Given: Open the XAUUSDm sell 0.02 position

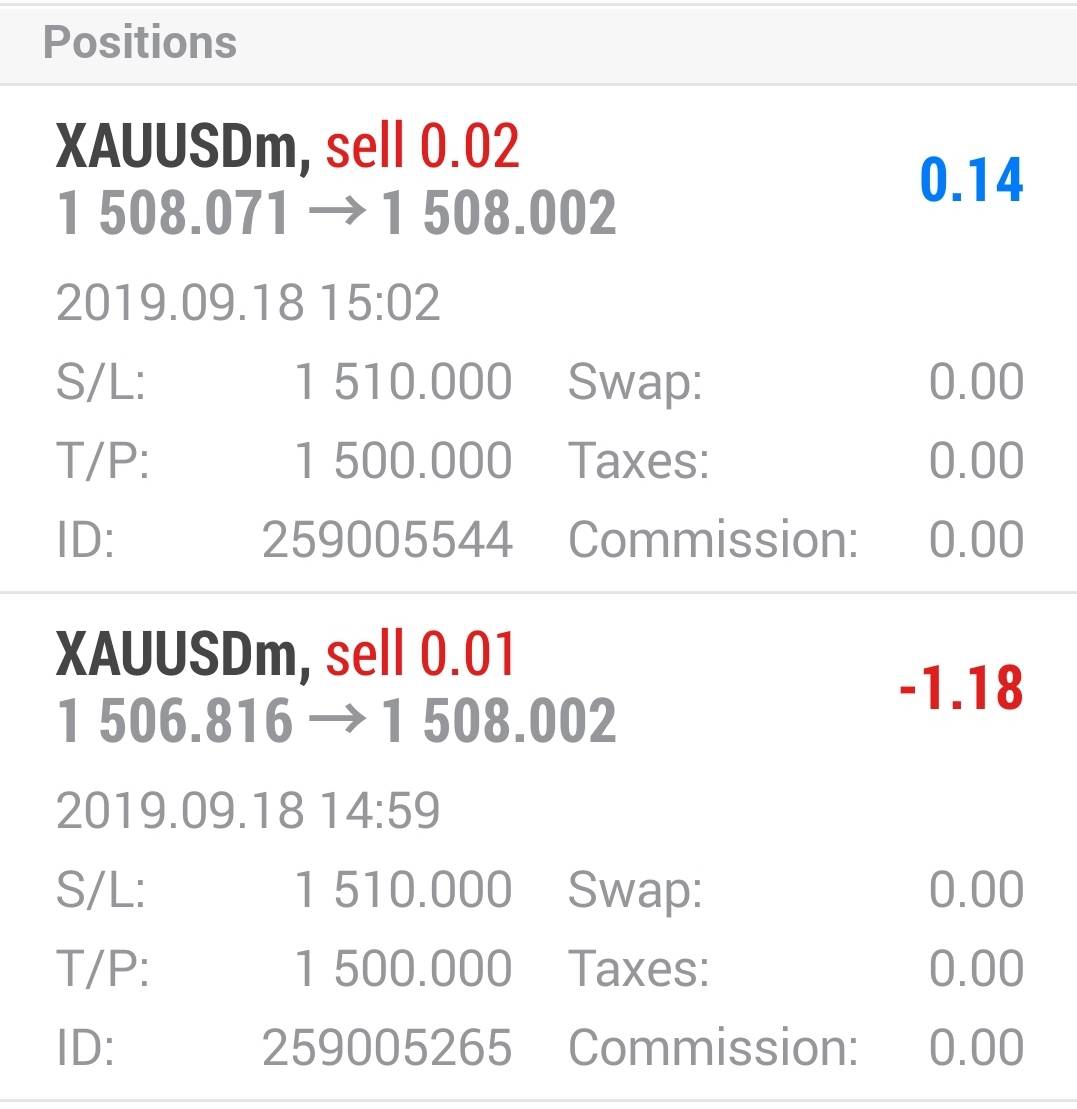Looking at the screenshot, I should coord(288,148).
